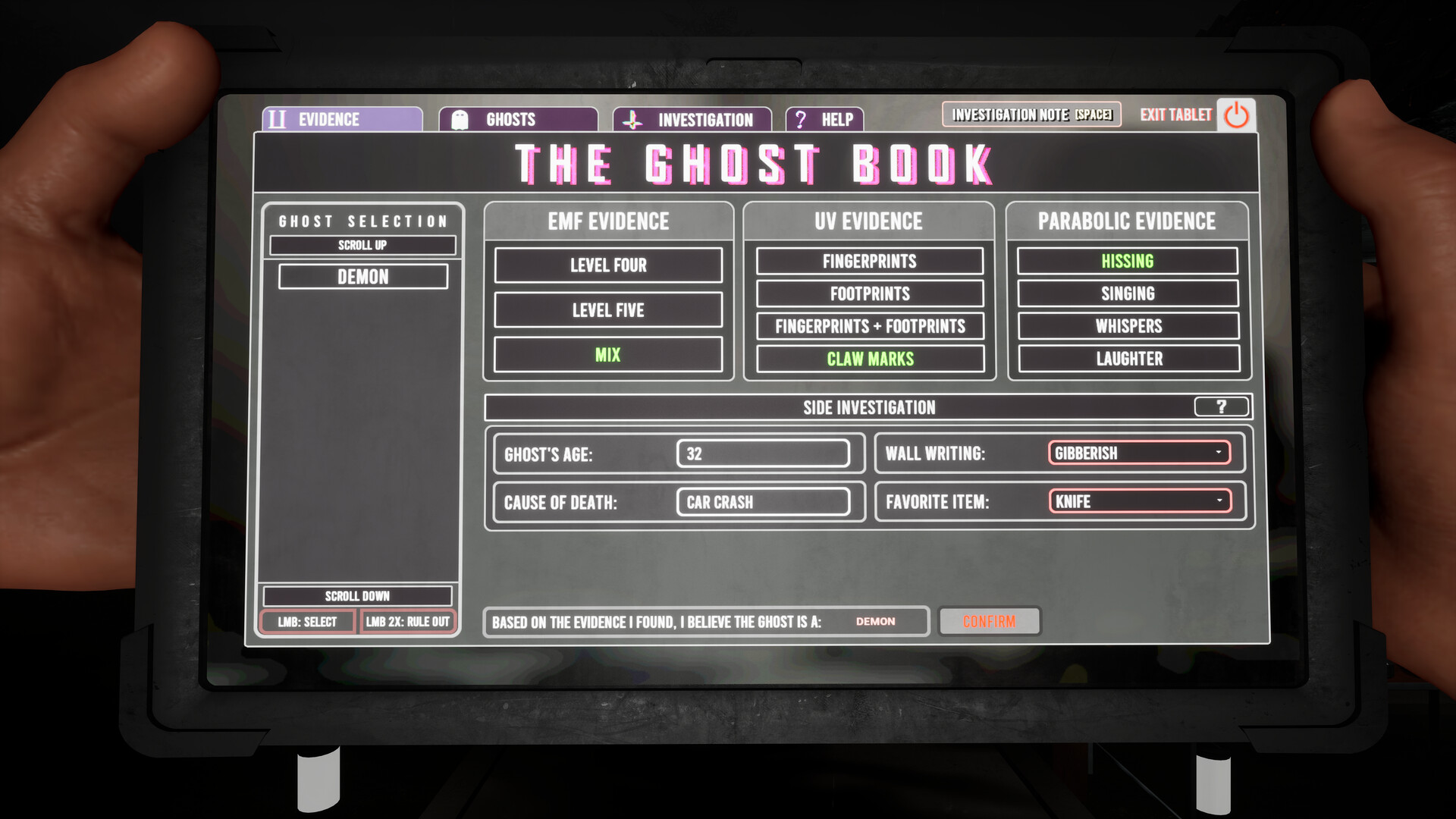Enable FOOTPRINTS under UV Evidence
This screenshot has height=819, width=1456.
[x=869, y=293]
